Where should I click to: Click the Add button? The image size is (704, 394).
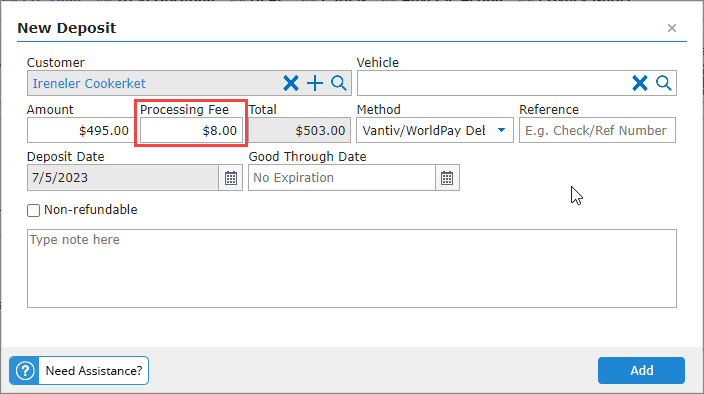tap(641, 370)
